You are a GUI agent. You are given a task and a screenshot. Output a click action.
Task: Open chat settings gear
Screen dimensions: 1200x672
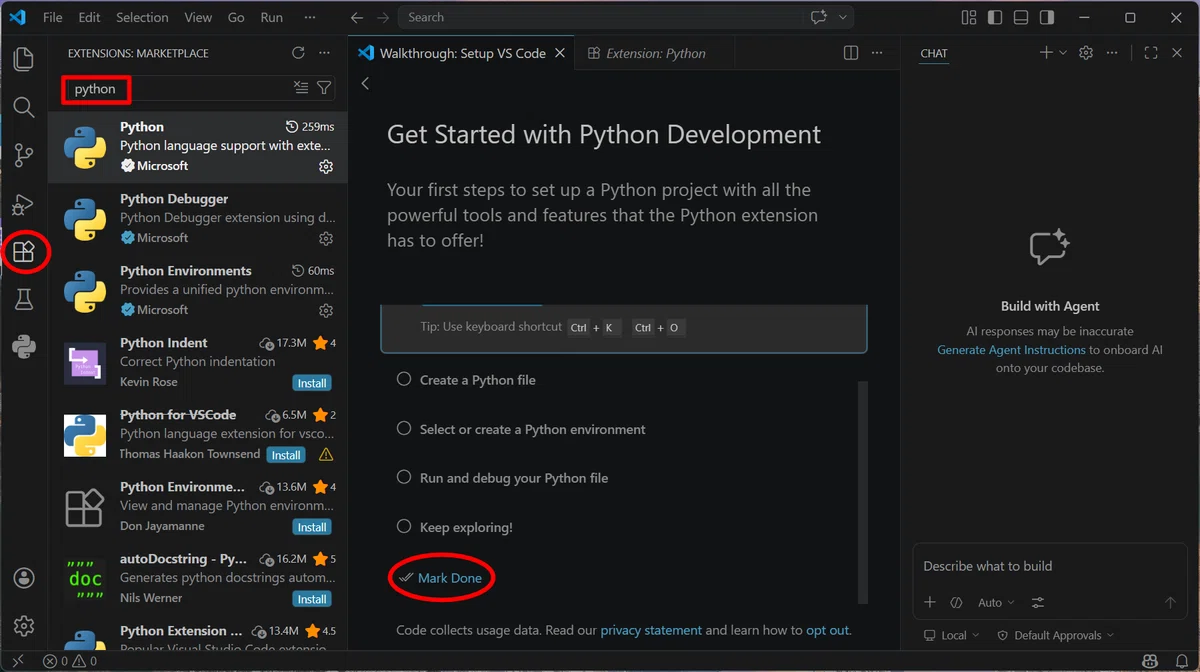pyautogui.click(x=1086, y=53)
